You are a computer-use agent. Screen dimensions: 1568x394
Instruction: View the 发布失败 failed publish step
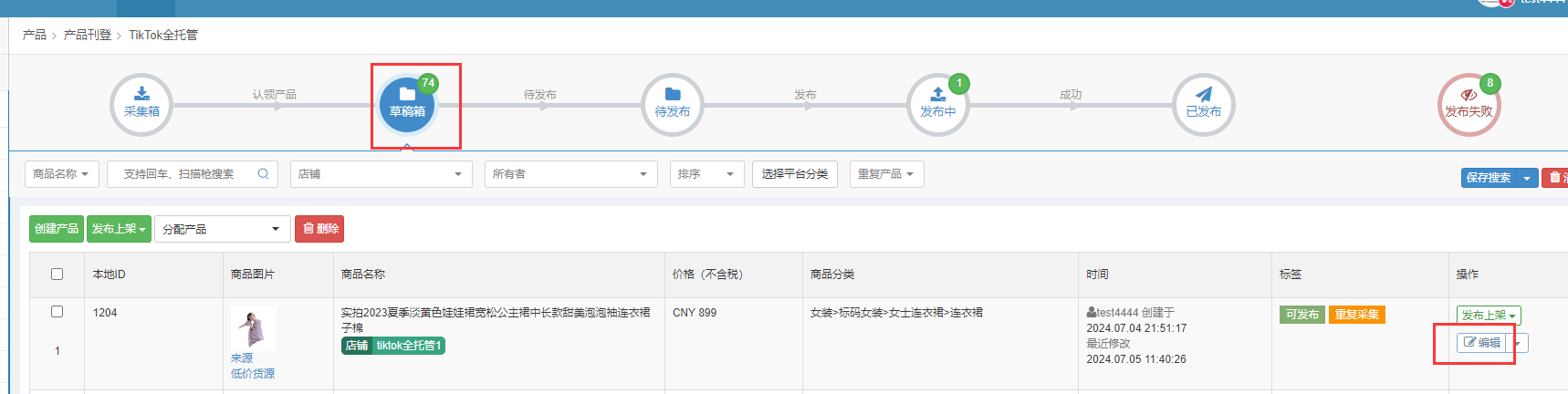coord(1469,104)
